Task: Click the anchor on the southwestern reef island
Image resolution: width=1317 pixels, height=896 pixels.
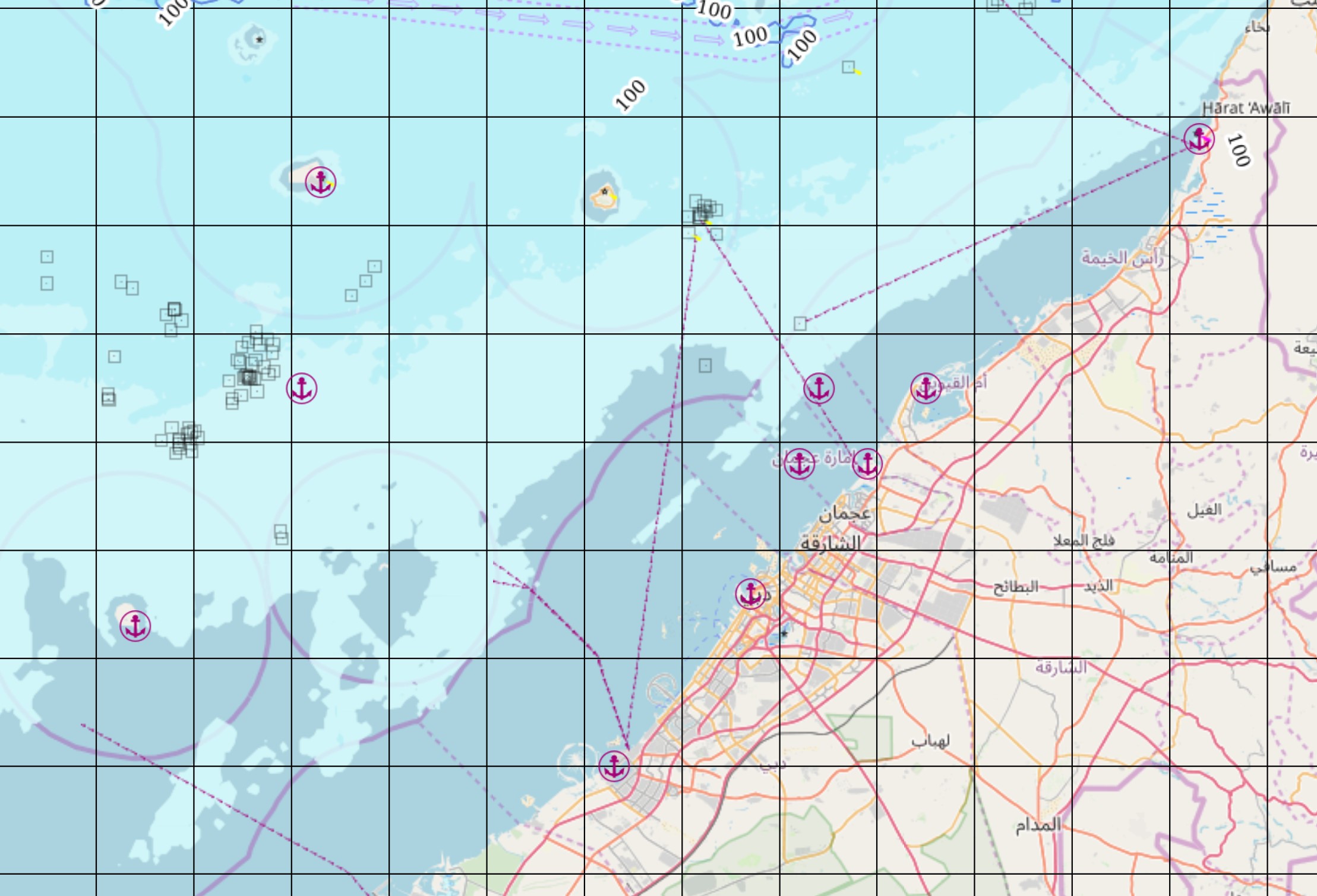Action: (135, 626)
